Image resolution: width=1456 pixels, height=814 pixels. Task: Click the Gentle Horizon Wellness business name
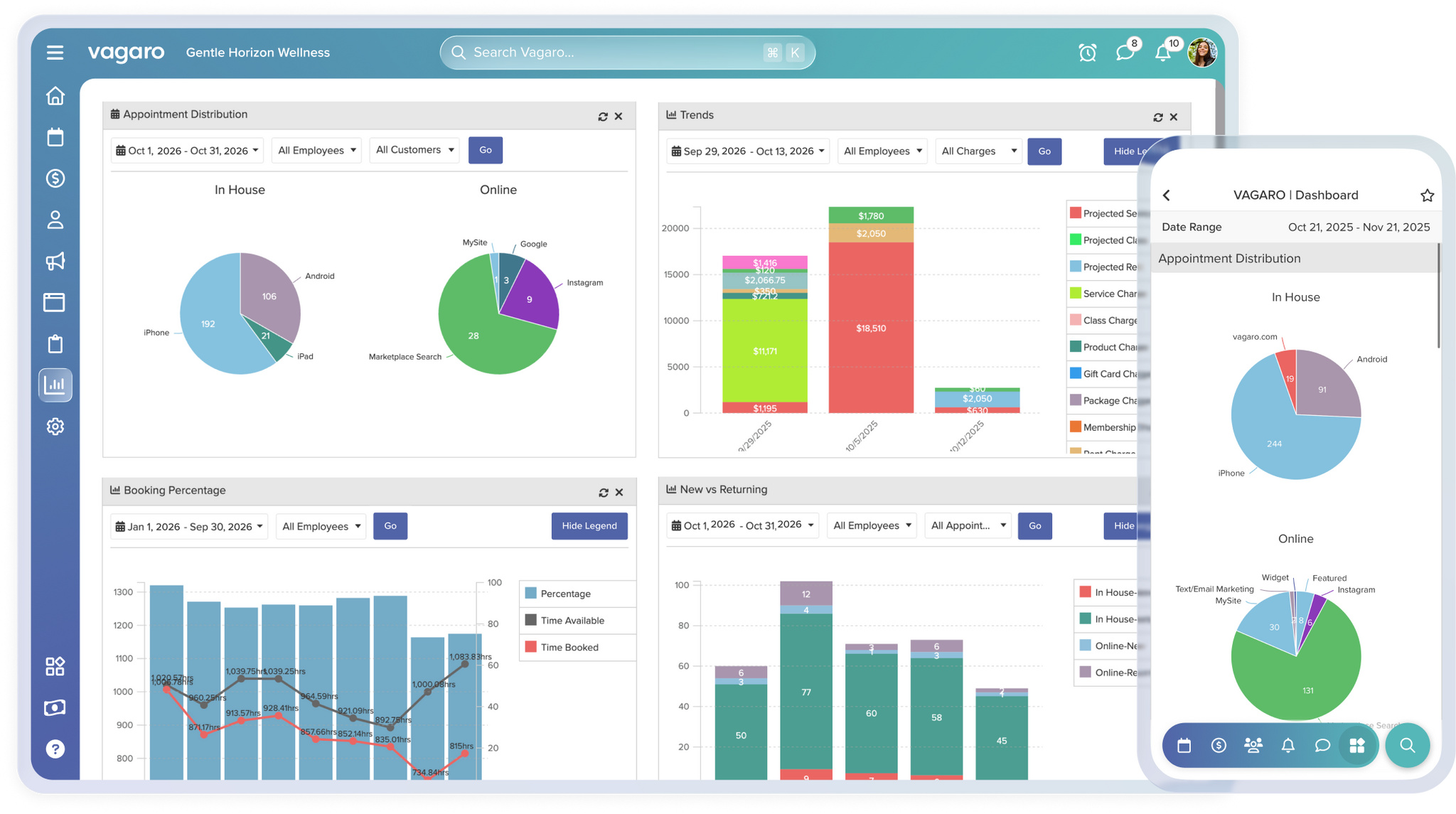point(258,53)
